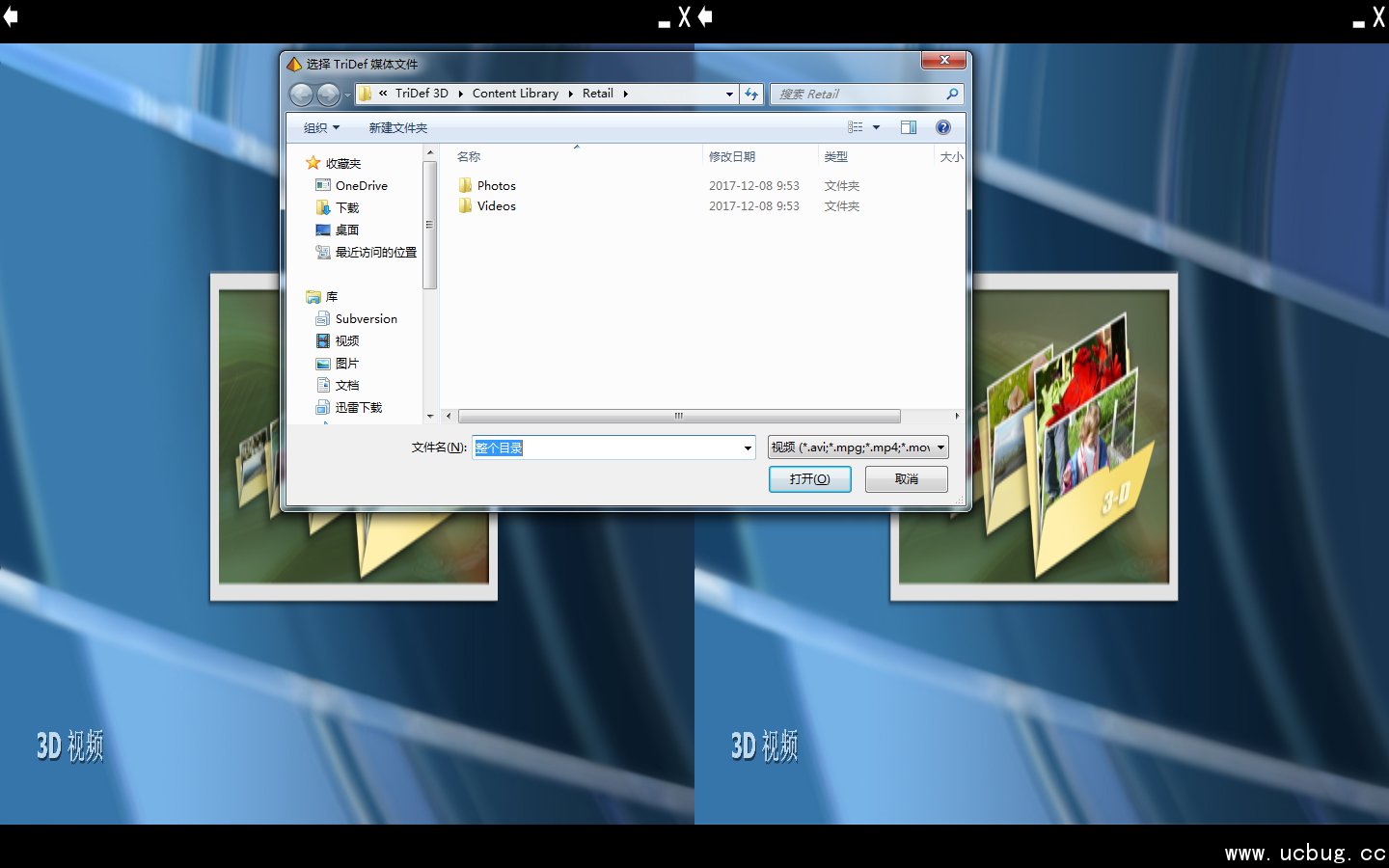The image size is (1389, 868).
Task: Open the Photos folder
Action: tap(496, 185)
